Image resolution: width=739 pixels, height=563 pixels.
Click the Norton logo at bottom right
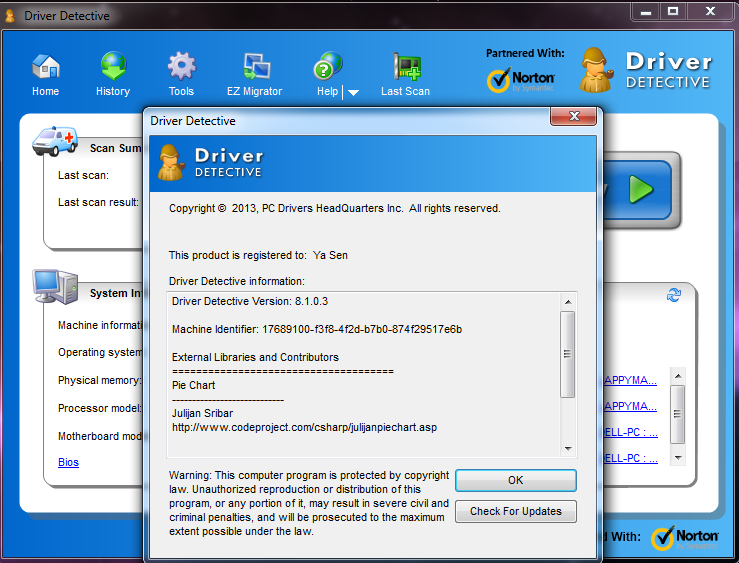[x=685, y=538]
